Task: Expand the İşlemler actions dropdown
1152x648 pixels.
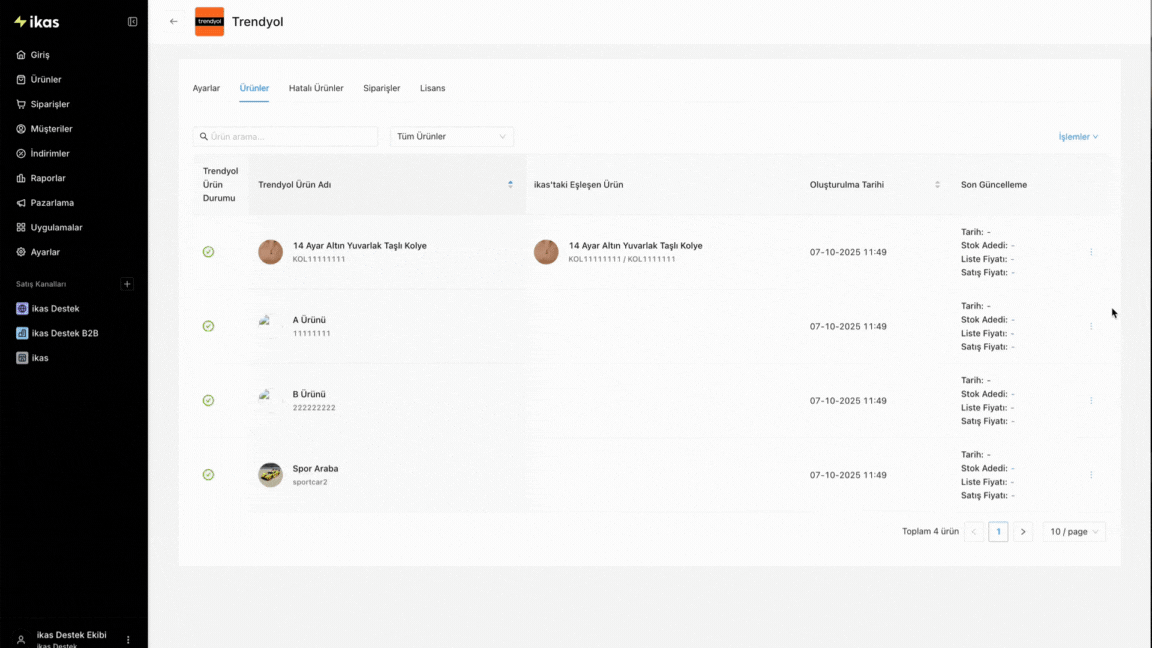Action: pos(1078,137)
